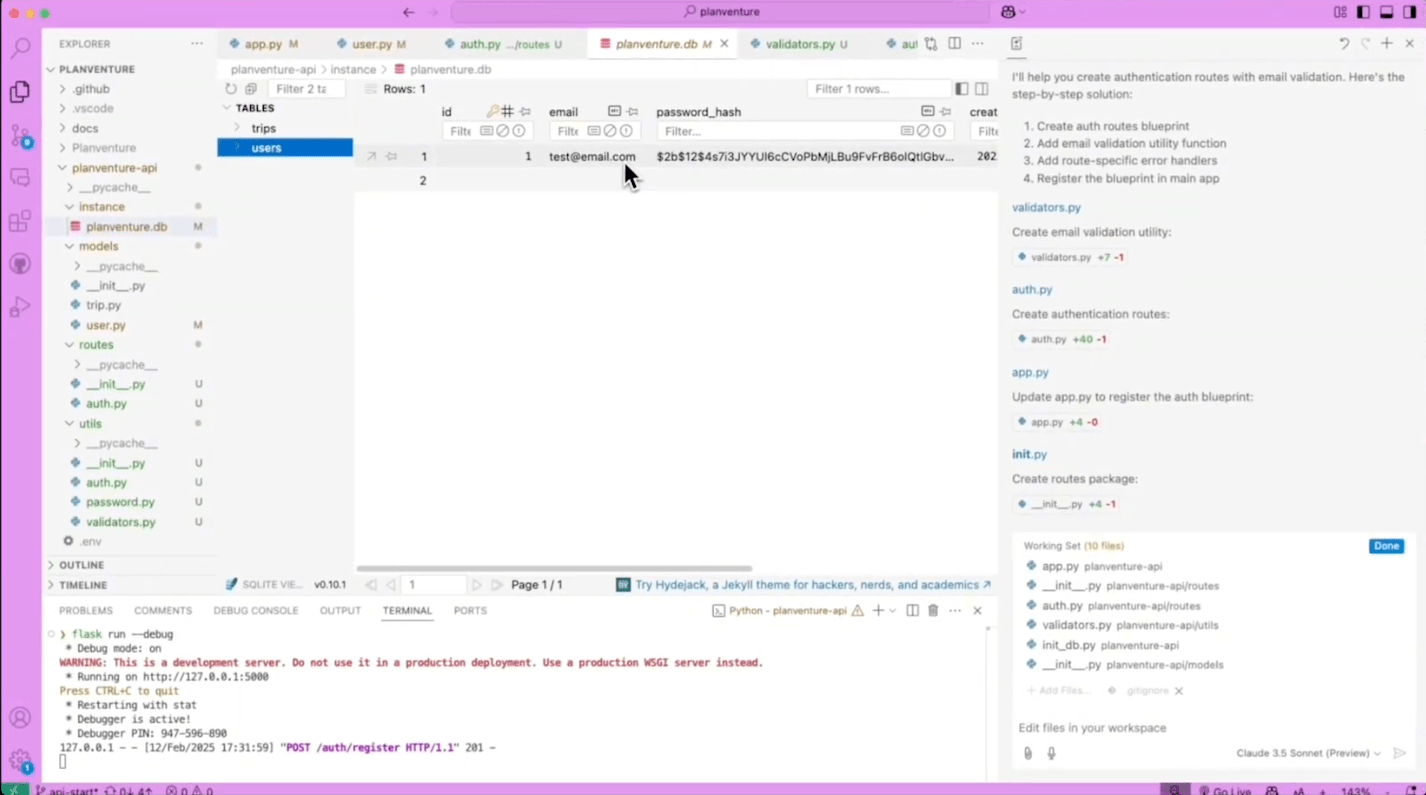Open the Run and Debug view
Viewport: 1426px width, 795px height.
tap(20, 307)
